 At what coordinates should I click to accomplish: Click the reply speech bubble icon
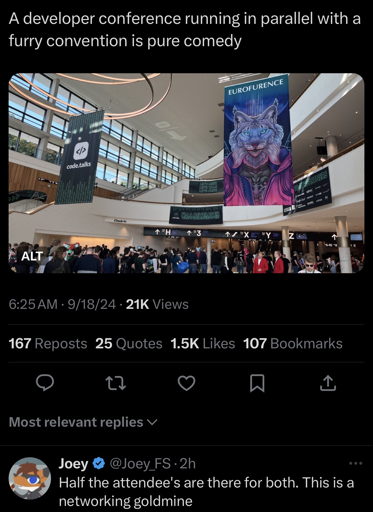45,383
